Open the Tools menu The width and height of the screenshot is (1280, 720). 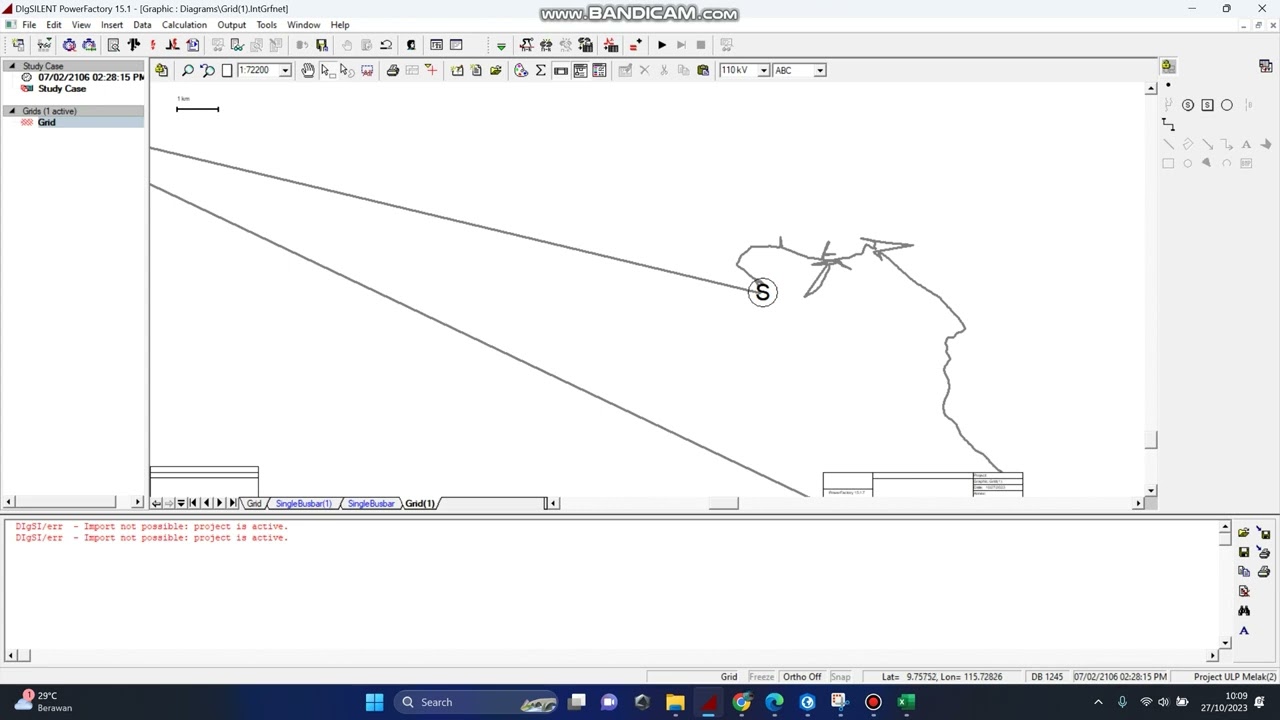[x=266, y=25]
